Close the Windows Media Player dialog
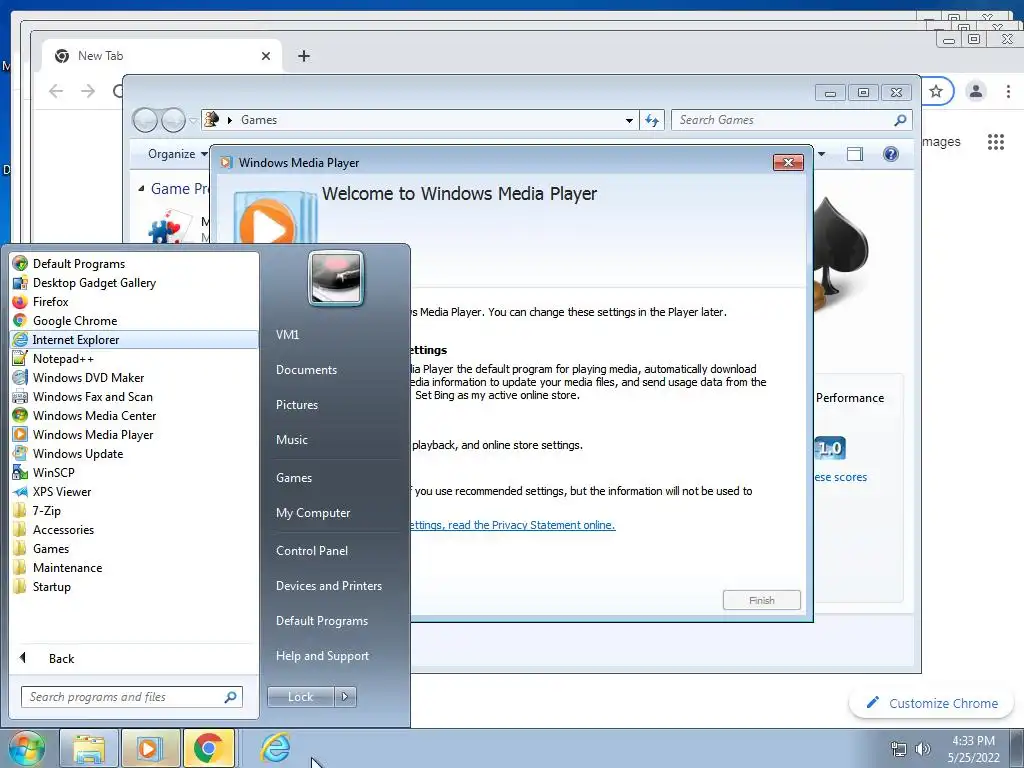The image size is (1024, 768). tap(788, 163)
